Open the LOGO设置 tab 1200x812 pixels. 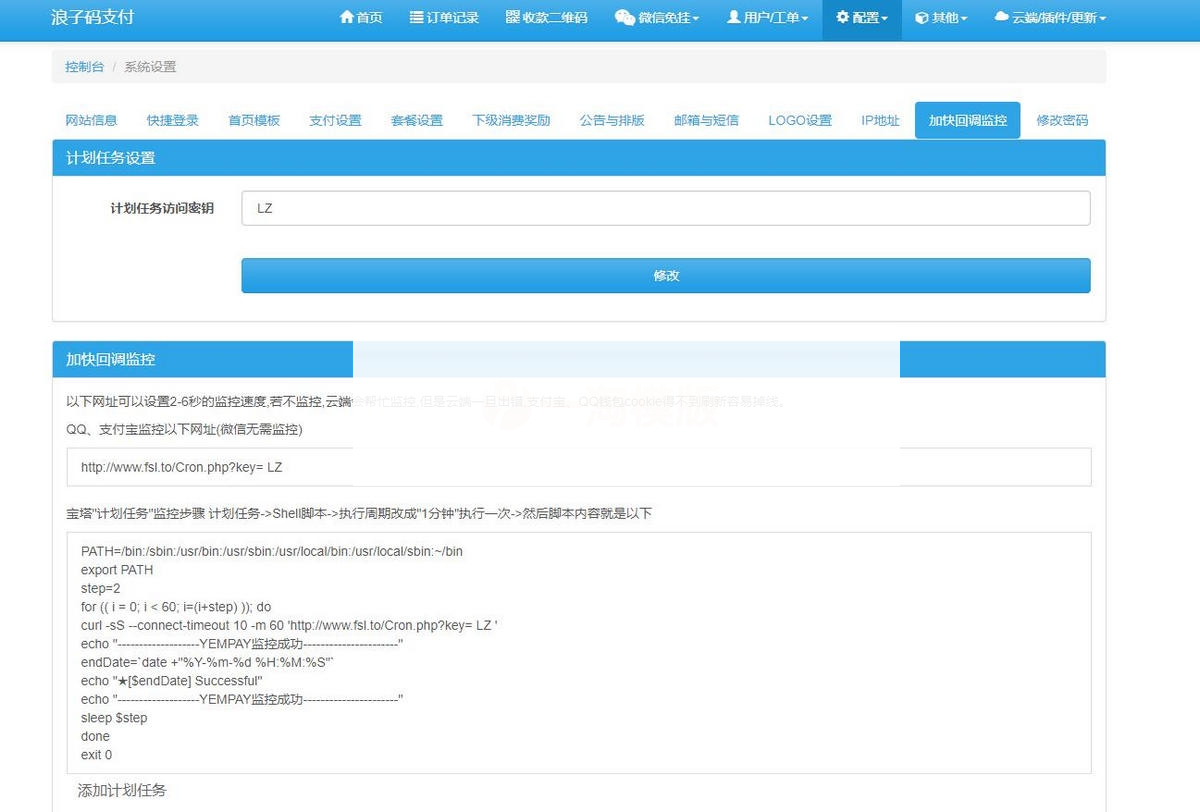pyautogui.click(x=800, y=119)
